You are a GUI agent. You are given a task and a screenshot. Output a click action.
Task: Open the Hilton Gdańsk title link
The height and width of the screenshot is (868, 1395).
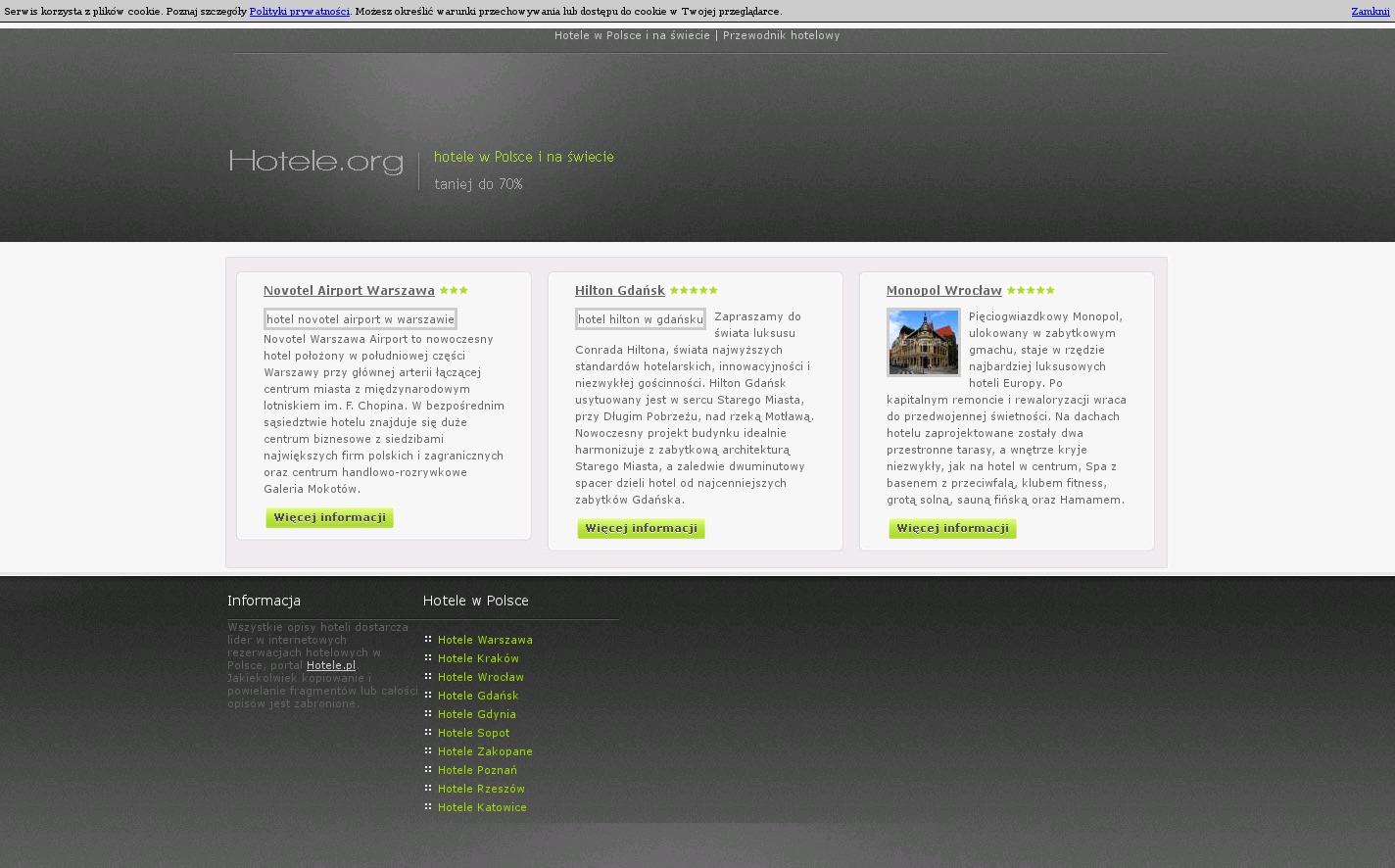pos(619,291)
